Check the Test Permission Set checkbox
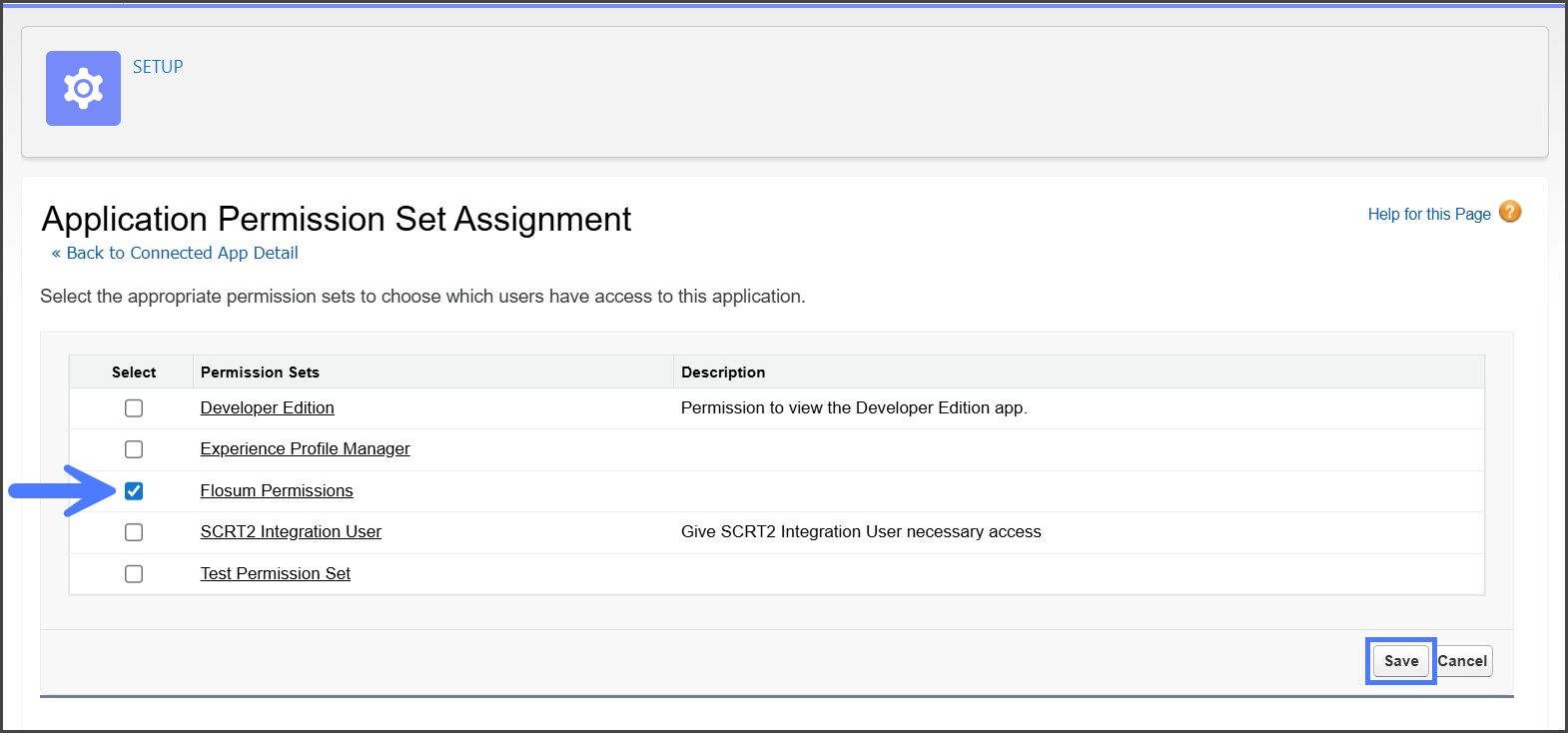 click(134, 574)
